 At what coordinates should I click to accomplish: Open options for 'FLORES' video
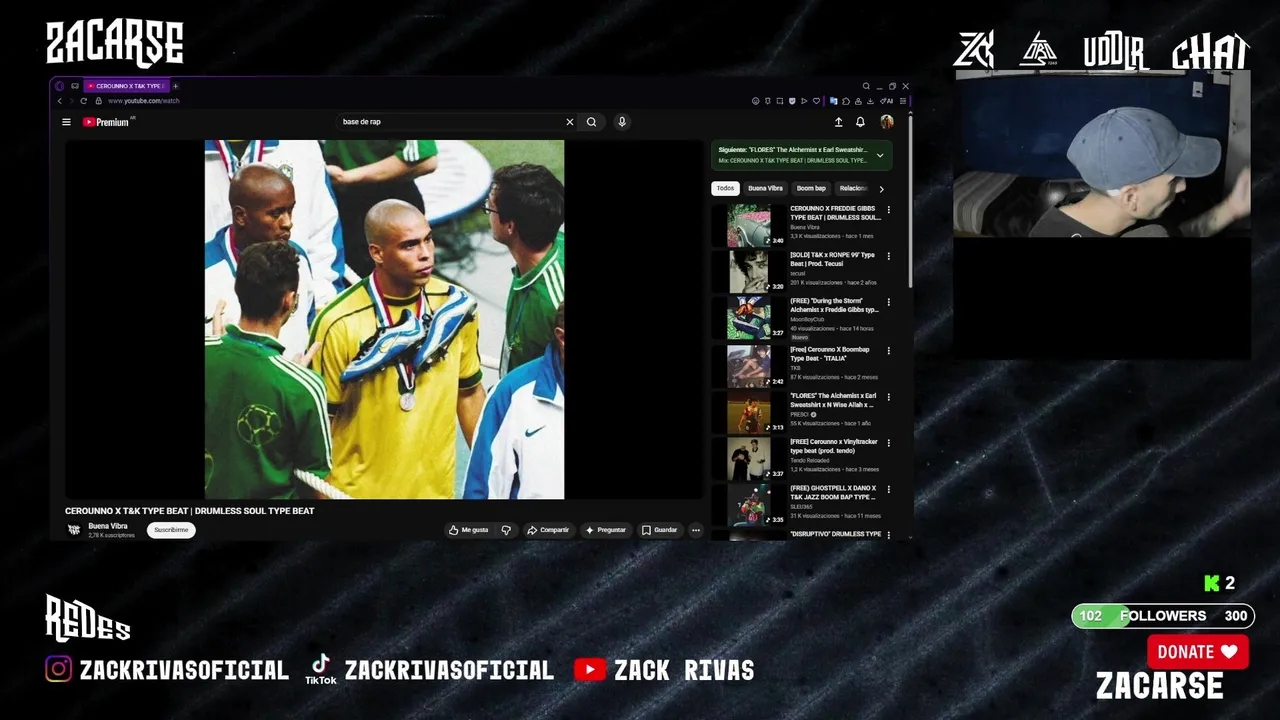[x=888, y=396]
